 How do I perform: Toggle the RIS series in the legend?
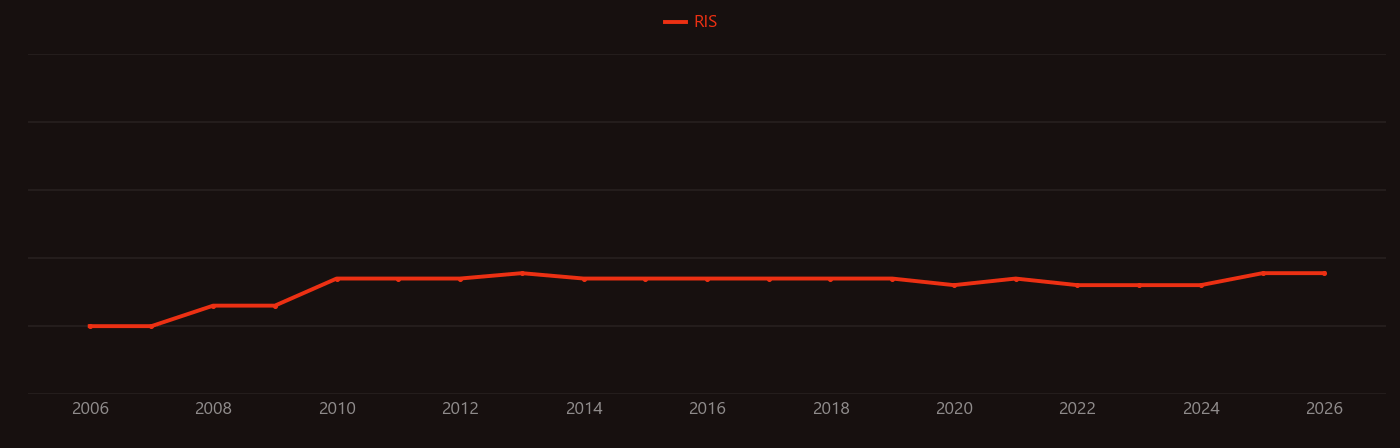[691, 22]
